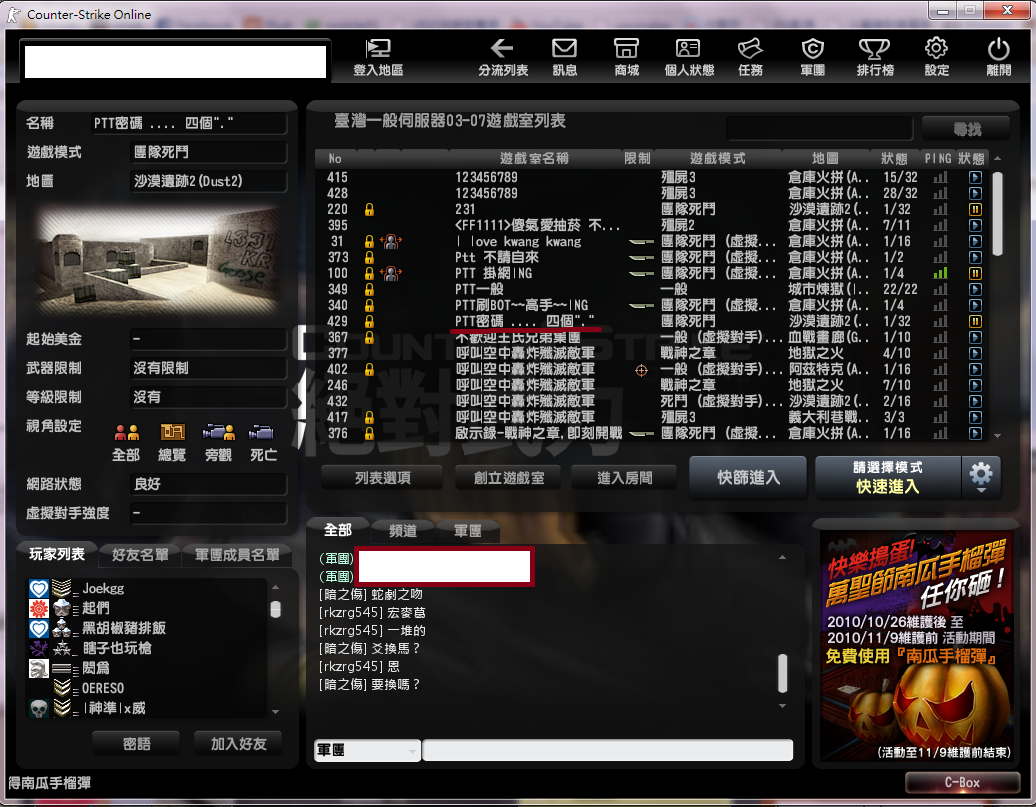This screenshot has width=1036, height=807.
Task: Click the 加入好友 add friend button
Action: [239, 744]
